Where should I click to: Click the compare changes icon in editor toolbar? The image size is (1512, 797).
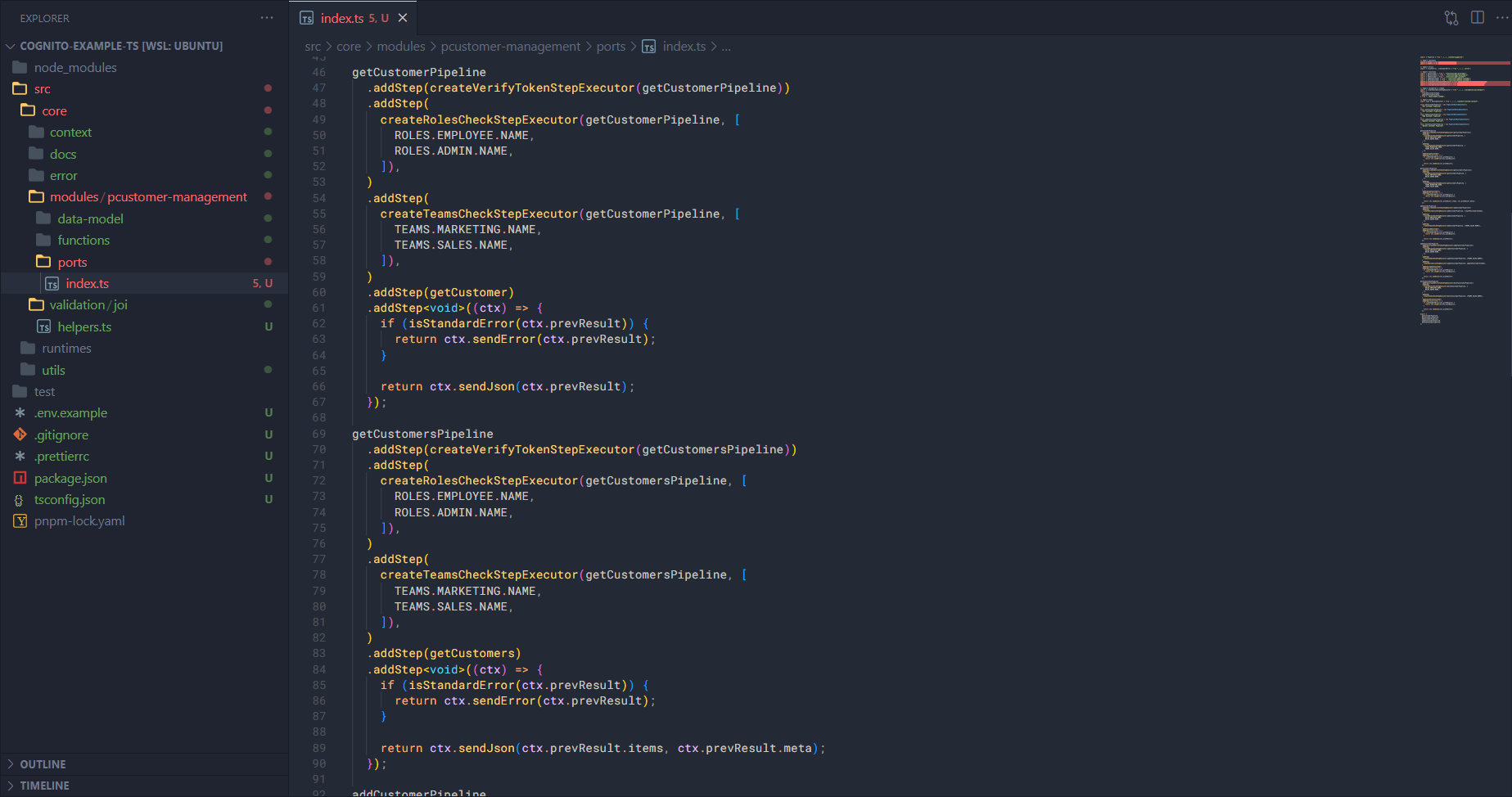1451,18
